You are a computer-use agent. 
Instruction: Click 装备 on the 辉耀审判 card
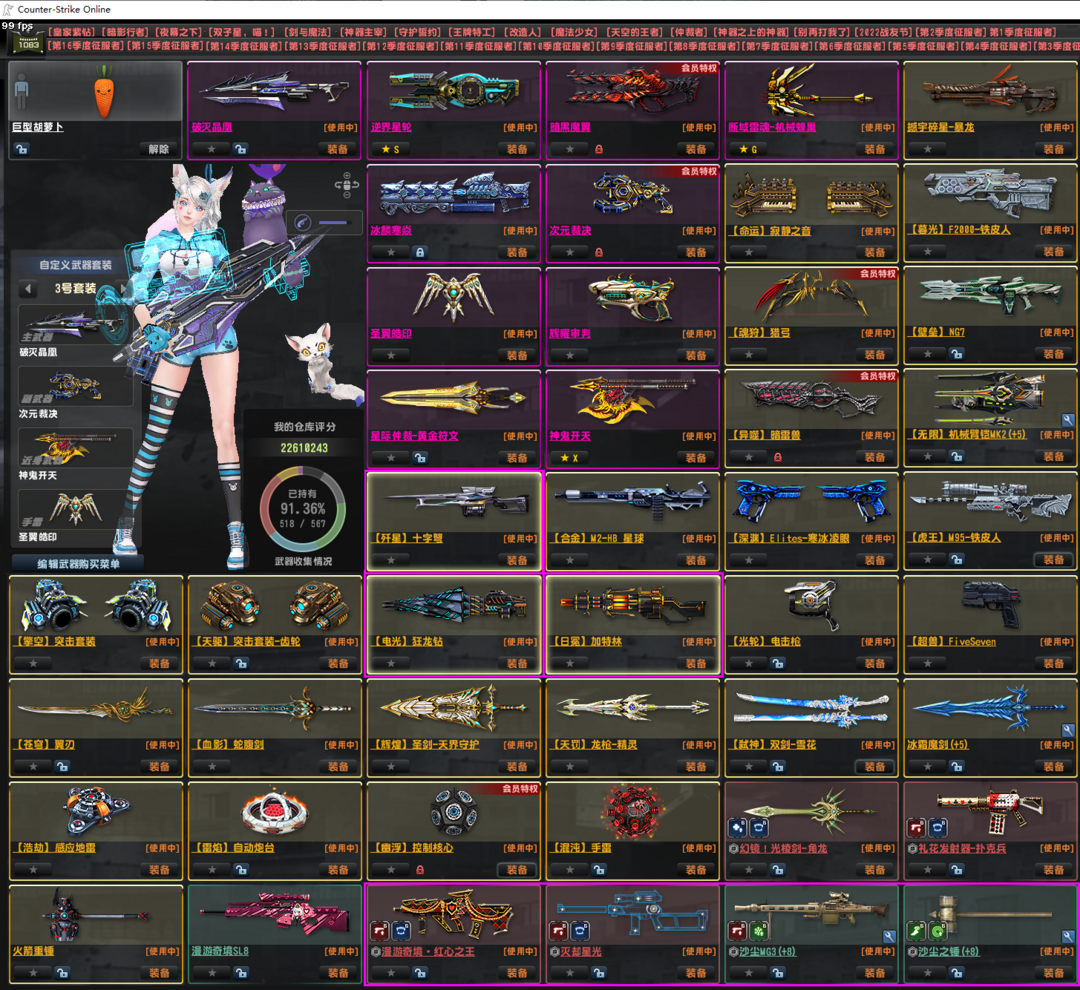(x=696, y=355)
